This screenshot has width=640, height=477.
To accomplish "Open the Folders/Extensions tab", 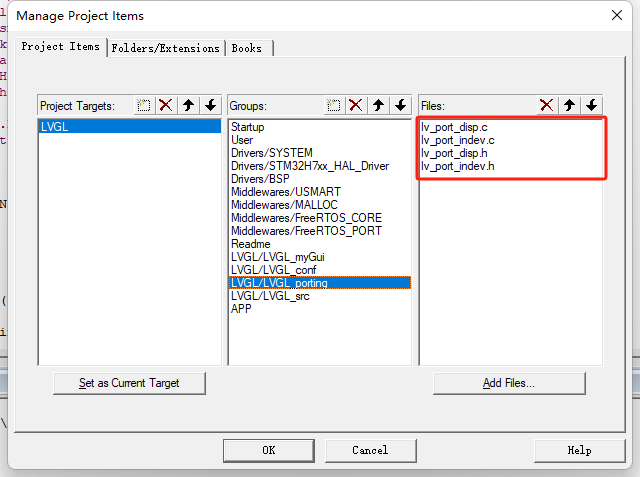I will pos(165,48).
